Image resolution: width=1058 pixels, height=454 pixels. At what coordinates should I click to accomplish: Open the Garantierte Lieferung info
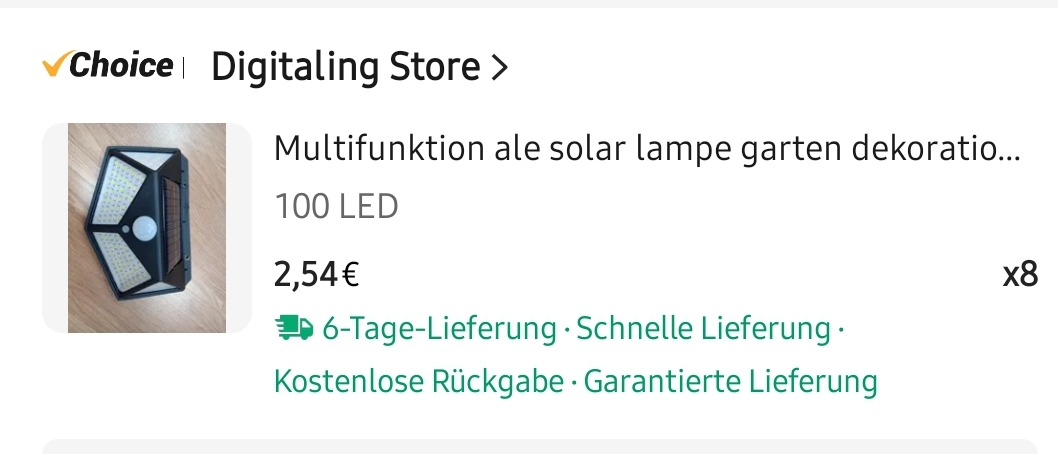click(730, 381)
